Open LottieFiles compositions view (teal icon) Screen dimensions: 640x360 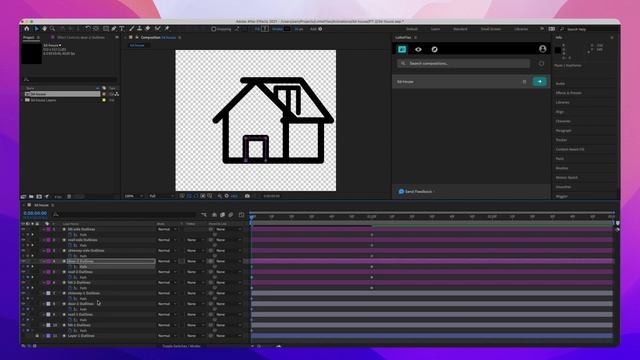click(402, 49)
